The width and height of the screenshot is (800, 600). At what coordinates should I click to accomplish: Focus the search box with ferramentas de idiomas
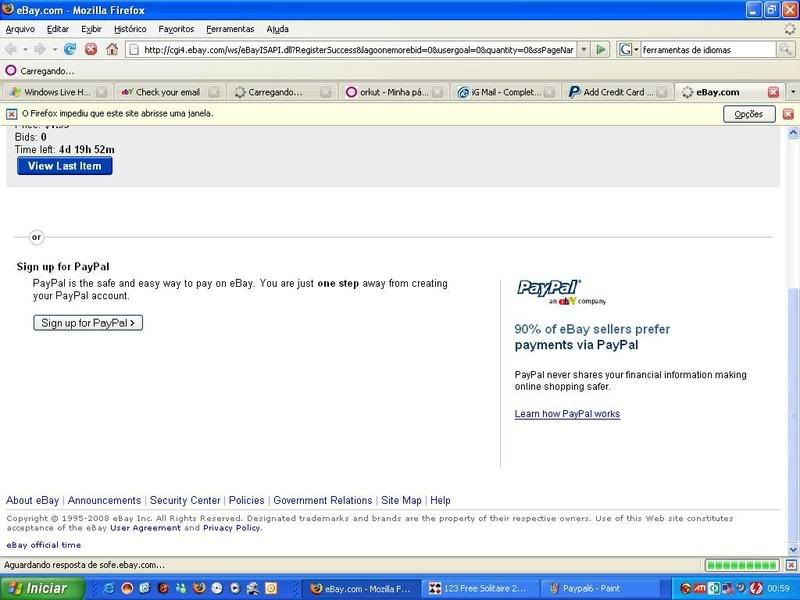tap(708, 49)
